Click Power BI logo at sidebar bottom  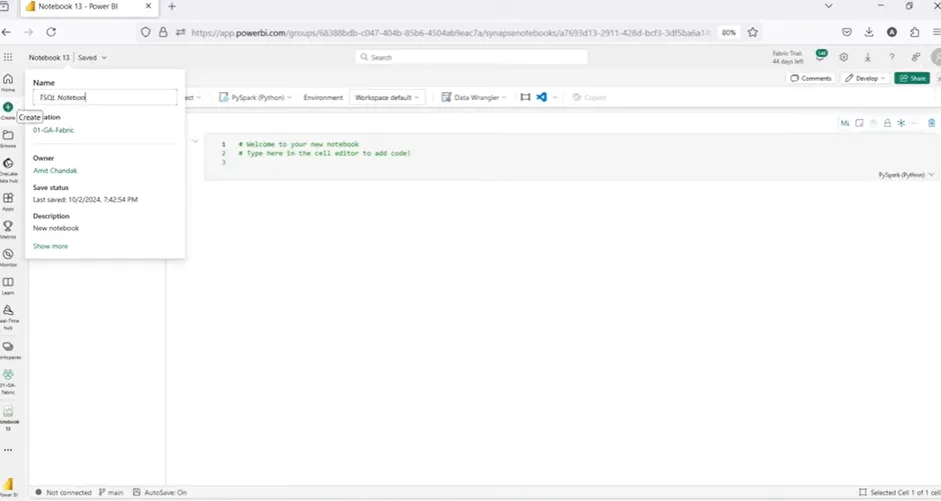click(x=8, y=486)
